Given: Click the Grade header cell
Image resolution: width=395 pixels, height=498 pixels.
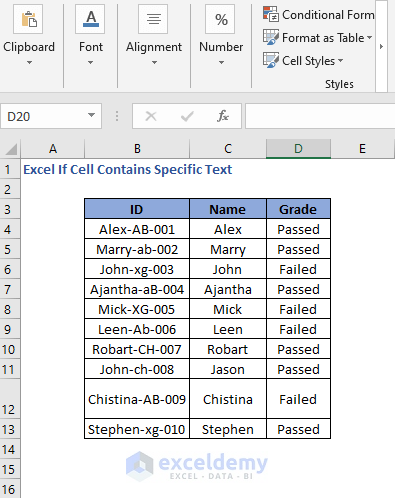Looking at the screenshot, I should pyautogui.click(x=298, y=209).
